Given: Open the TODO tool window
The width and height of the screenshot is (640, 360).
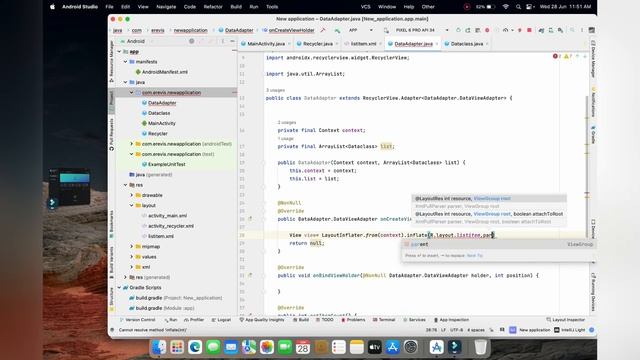Looking at the screenshot, I should (x=325, y=320).
